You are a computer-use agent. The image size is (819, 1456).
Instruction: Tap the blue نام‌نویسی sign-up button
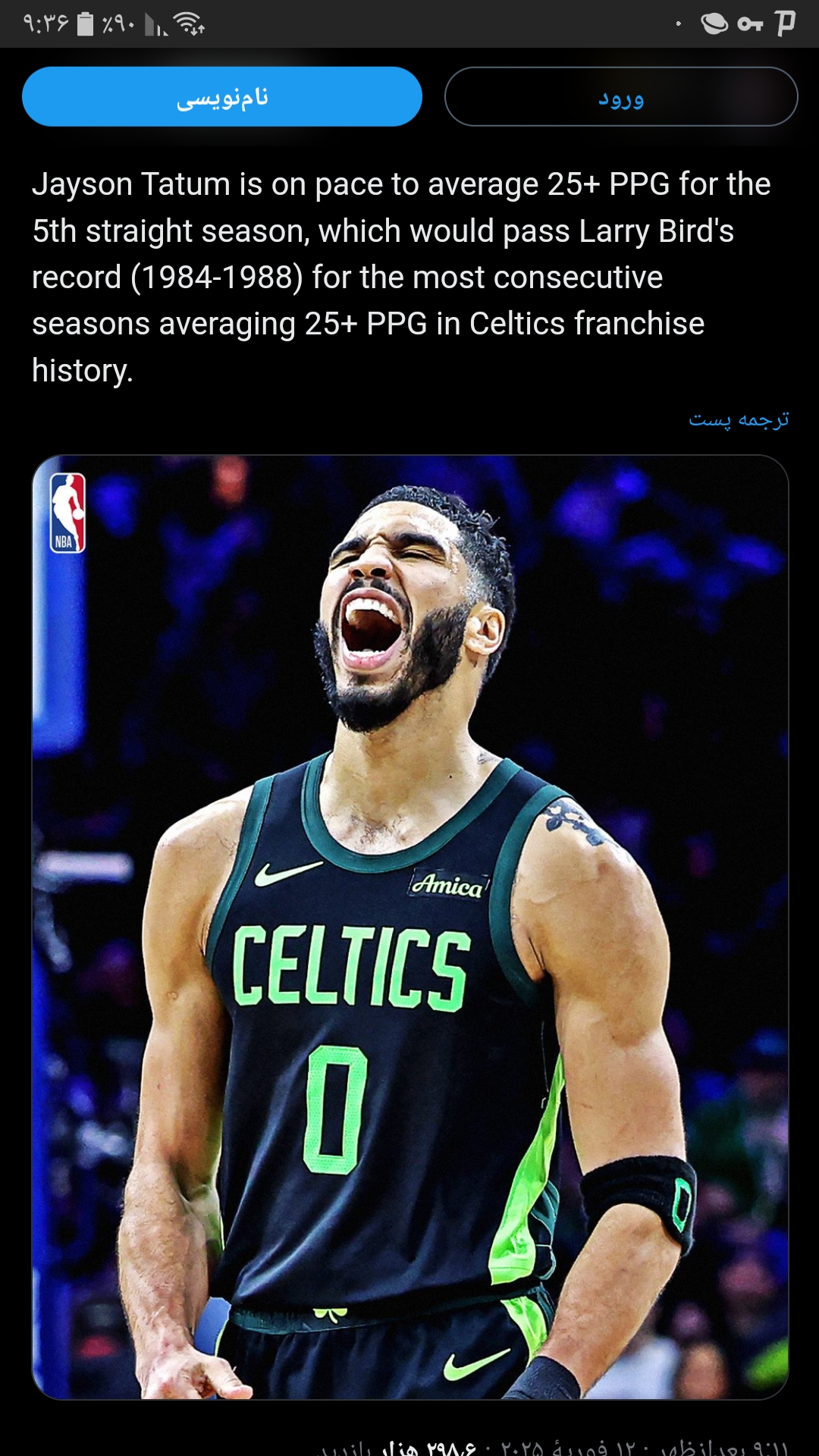point(222,96)
